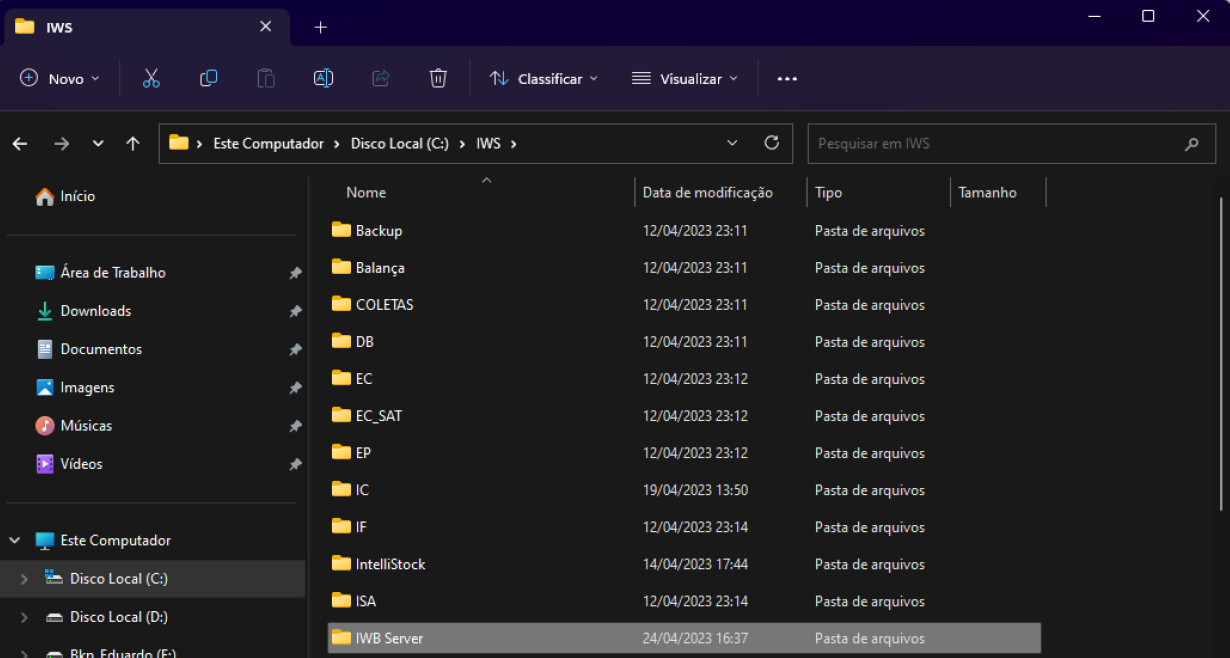The width and height of the screenshot is (1230, 658).
Task: Open the See more options menu
Action: click(x=787, y=79)
